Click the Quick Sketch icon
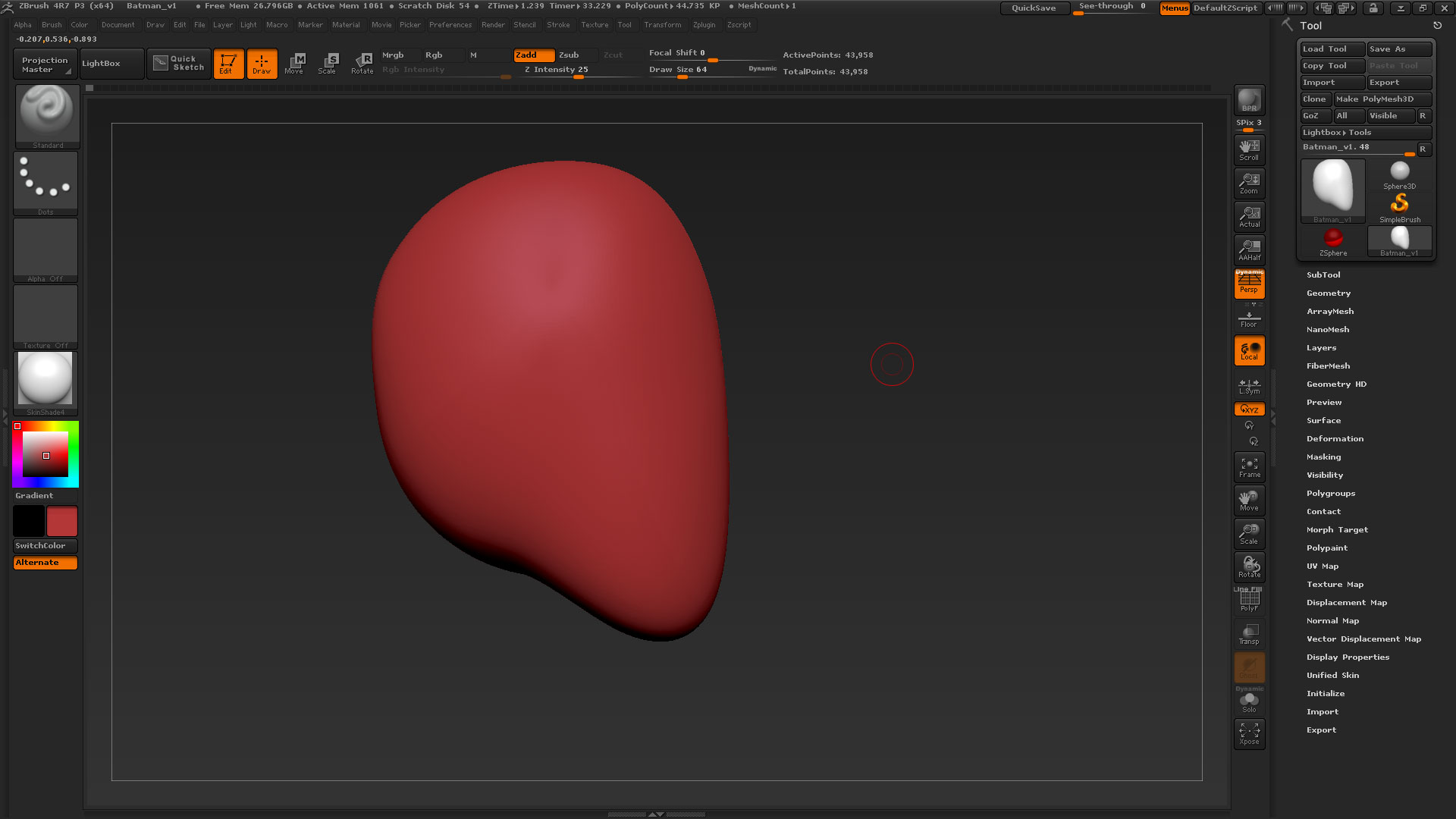Screen dimensions: 1456x819 coord(179,63)
